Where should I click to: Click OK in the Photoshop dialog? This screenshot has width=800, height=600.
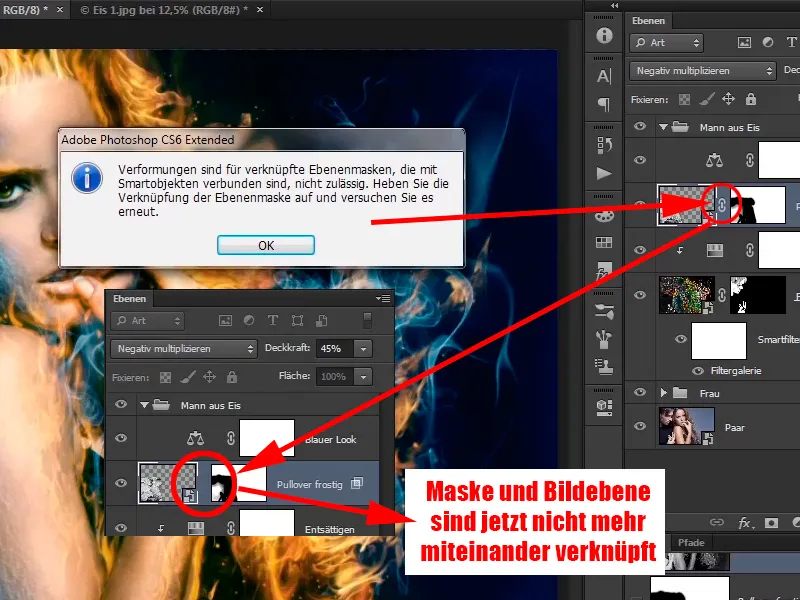[266, 245]
